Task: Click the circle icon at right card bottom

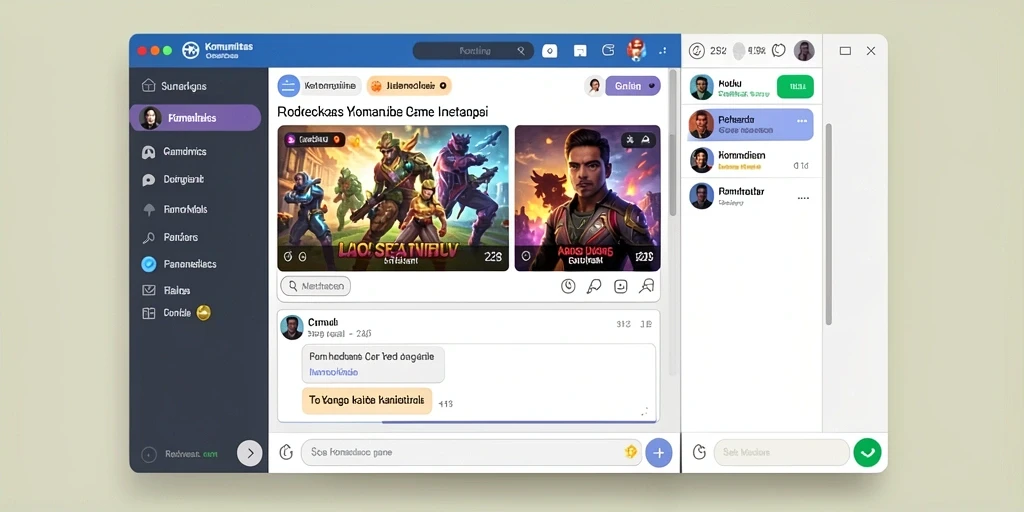Action: [526, 257]
